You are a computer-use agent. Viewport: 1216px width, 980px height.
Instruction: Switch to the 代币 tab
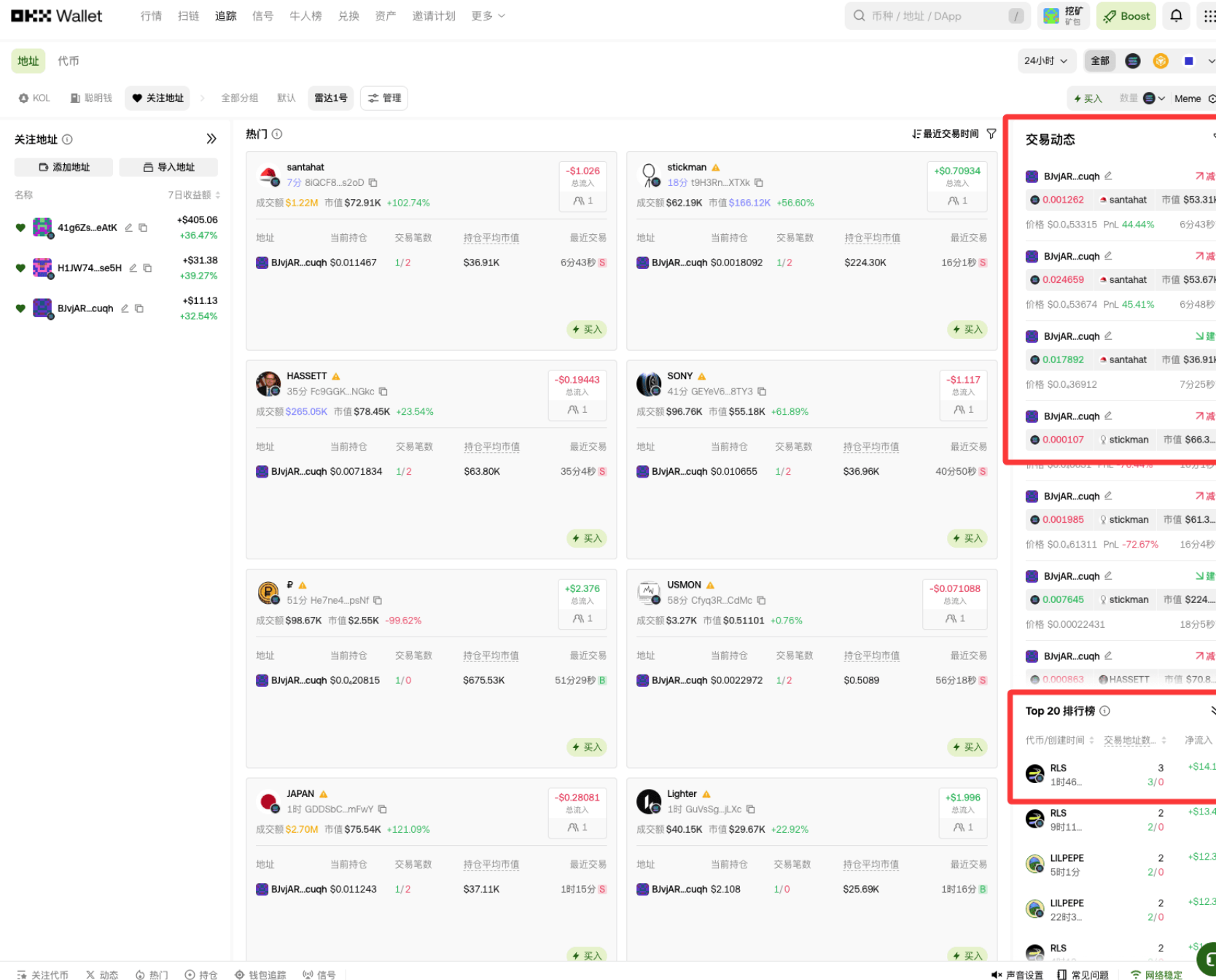point(69,61)
